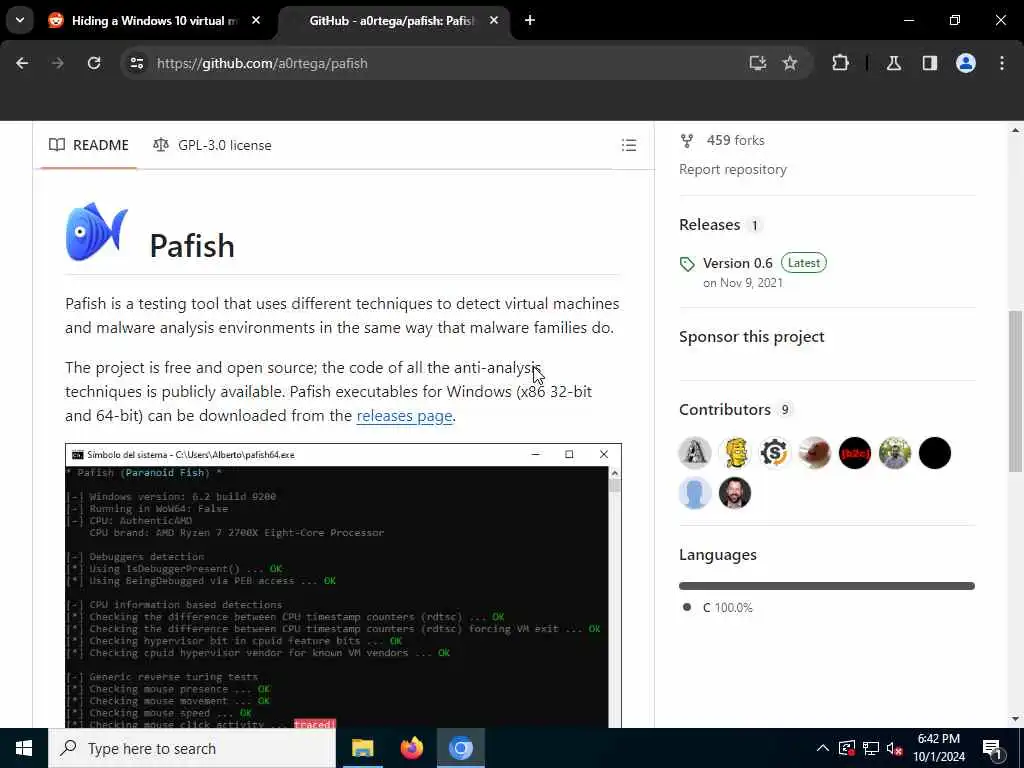The height and width of the screenshot is (768, 1024).
Task: Open the yellow cartoon contributor avatar
Action: 735,453
